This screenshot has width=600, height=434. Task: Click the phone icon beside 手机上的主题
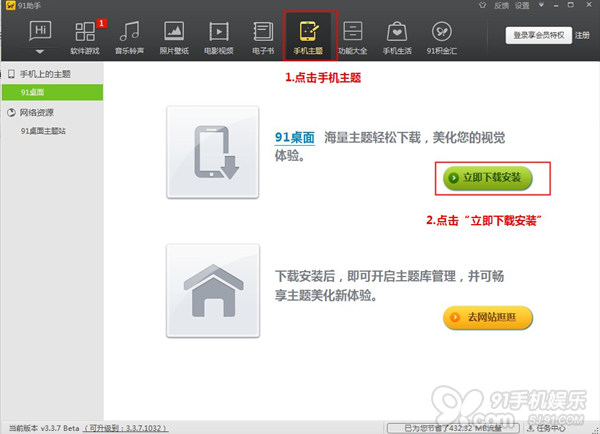pyautogui.click(x=11, y=74)
